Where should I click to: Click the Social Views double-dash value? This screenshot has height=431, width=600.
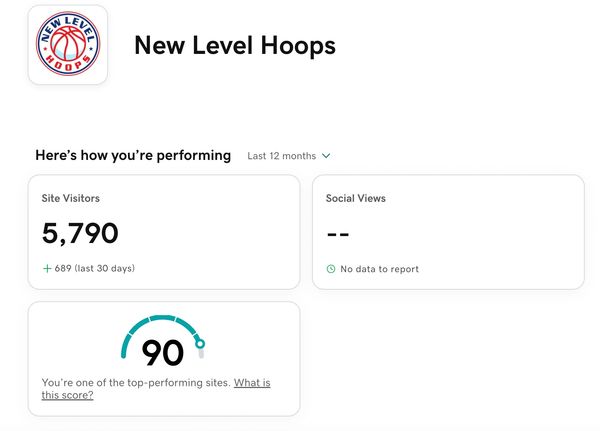[x=338, y=233]
